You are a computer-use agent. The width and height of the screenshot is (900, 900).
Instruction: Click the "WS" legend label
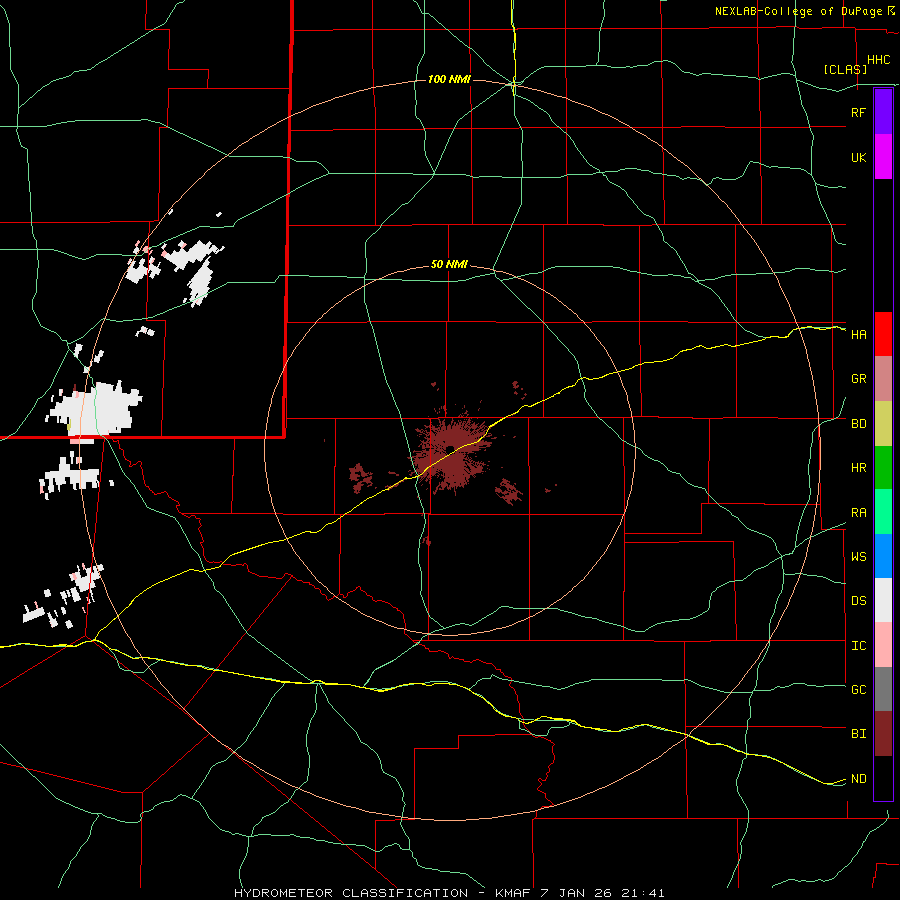(x=858, y=556)
